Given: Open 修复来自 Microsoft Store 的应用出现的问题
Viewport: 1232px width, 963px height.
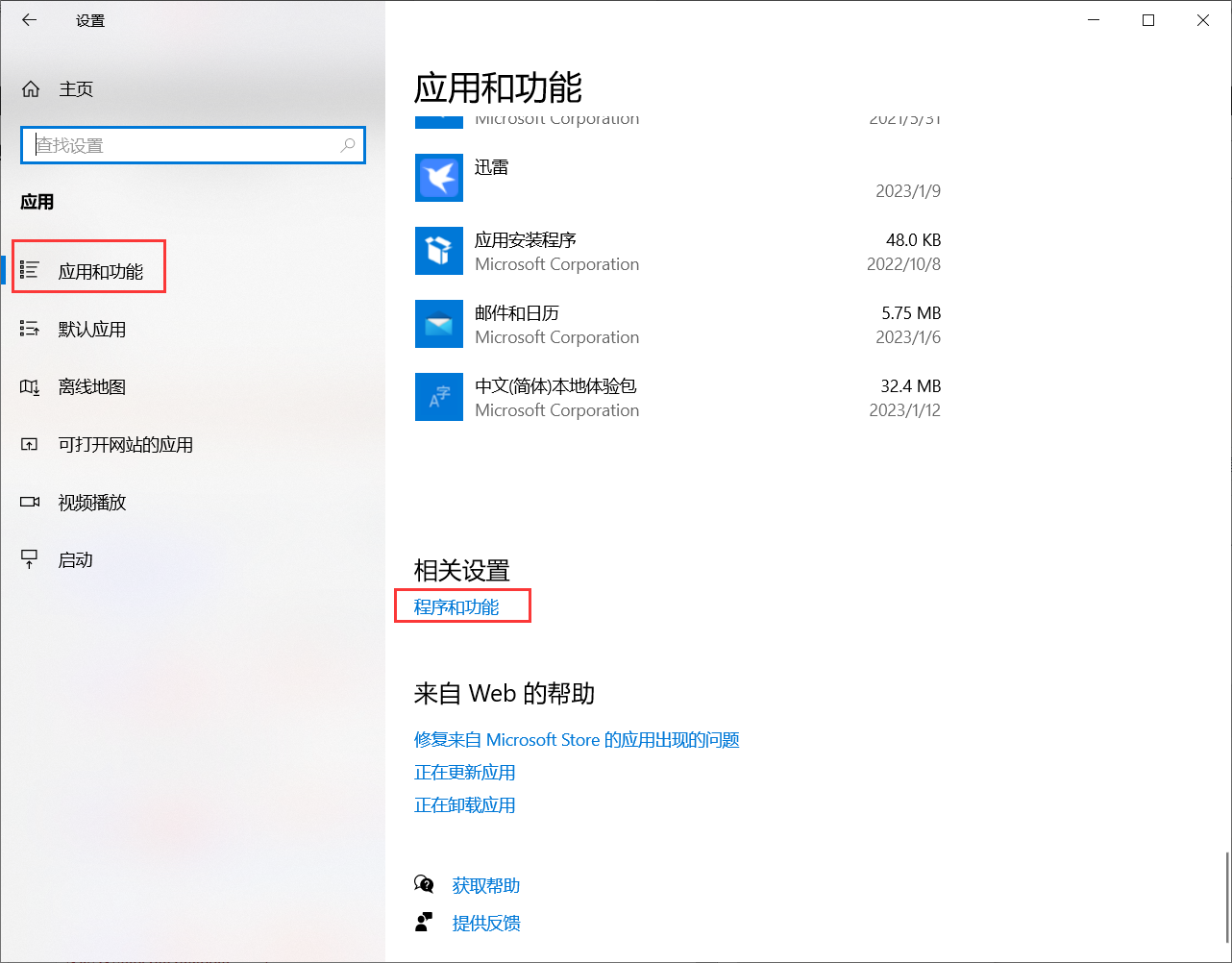Looking at the screenshot, I should click(577, 739).
